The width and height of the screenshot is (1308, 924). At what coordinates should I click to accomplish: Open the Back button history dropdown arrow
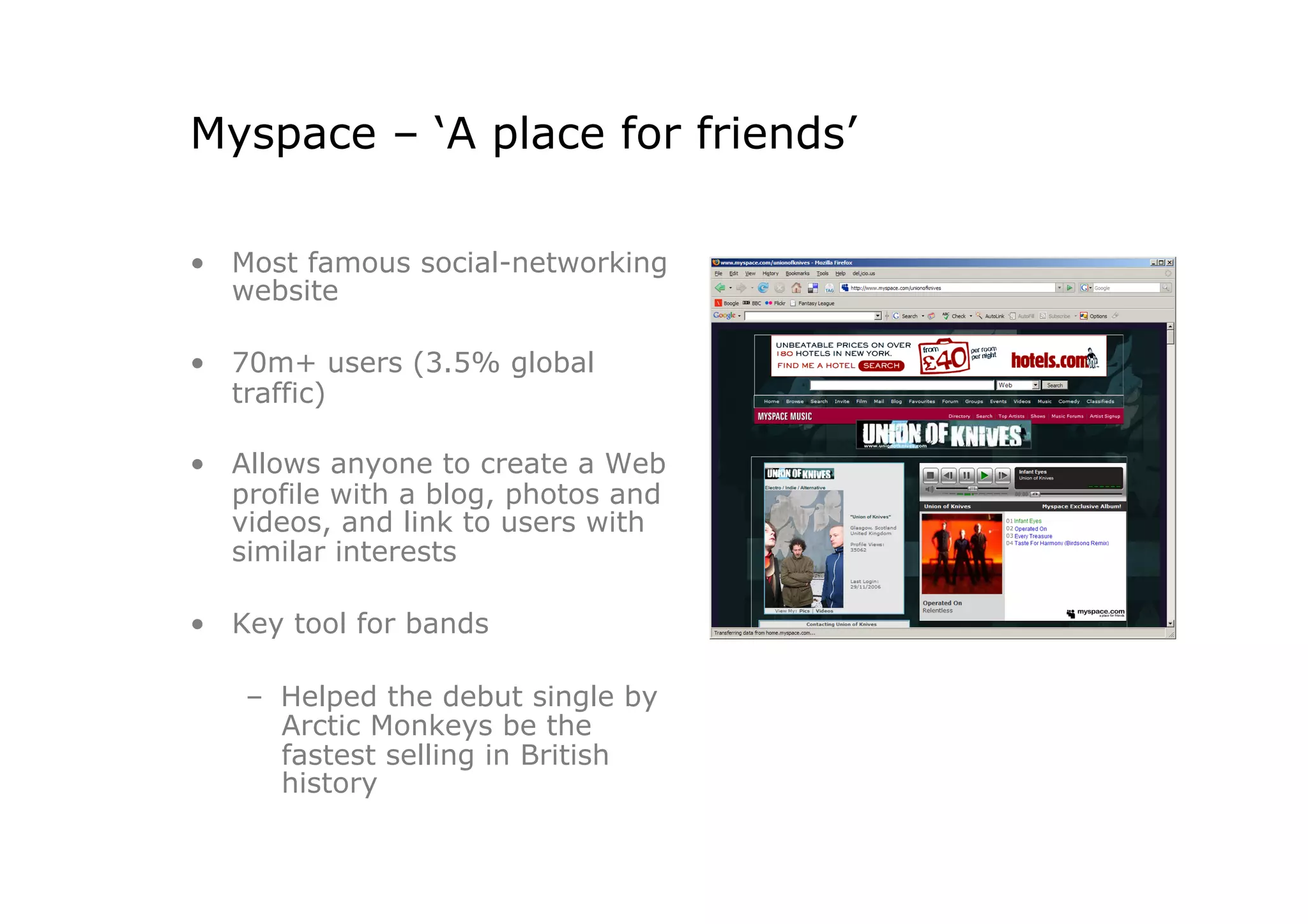pyautogui.click(x=730, y=288)
